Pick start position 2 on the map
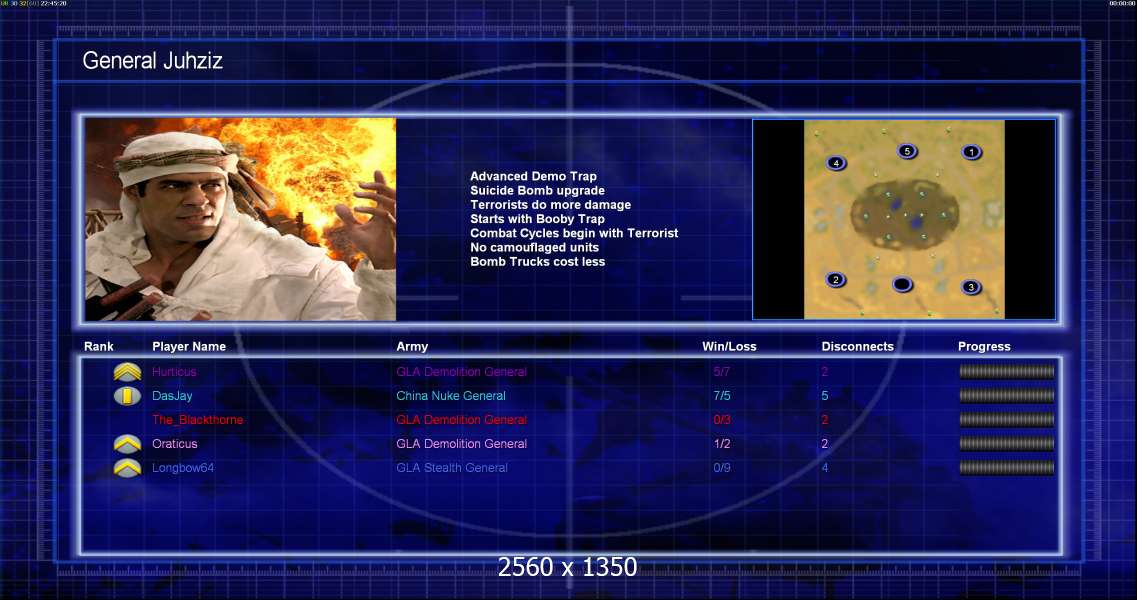The image size is (1137, 600). pos(835,280)
